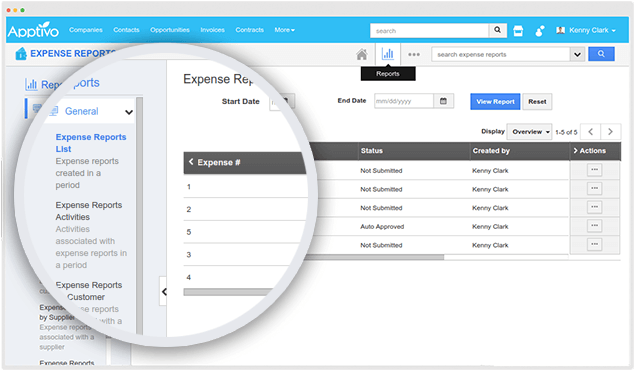
Task: Click the global search magnifier icon
Action: [498, 30]
